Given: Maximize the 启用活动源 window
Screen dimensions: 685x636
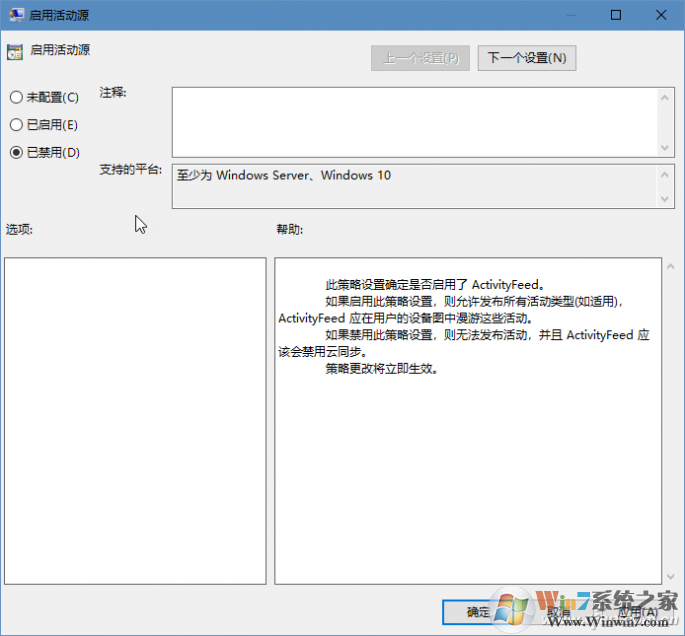Looking at the screenshot, I should pos(616,15).
